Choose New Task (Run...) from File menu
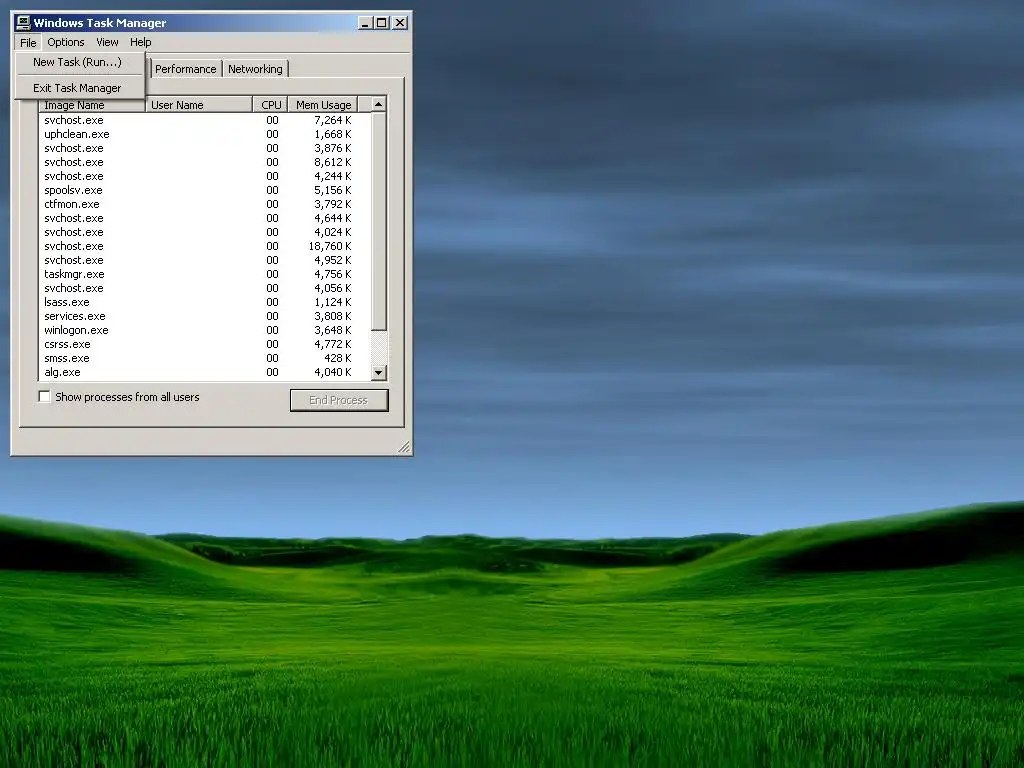This screenshot has height=768, width=1024. 78,62
